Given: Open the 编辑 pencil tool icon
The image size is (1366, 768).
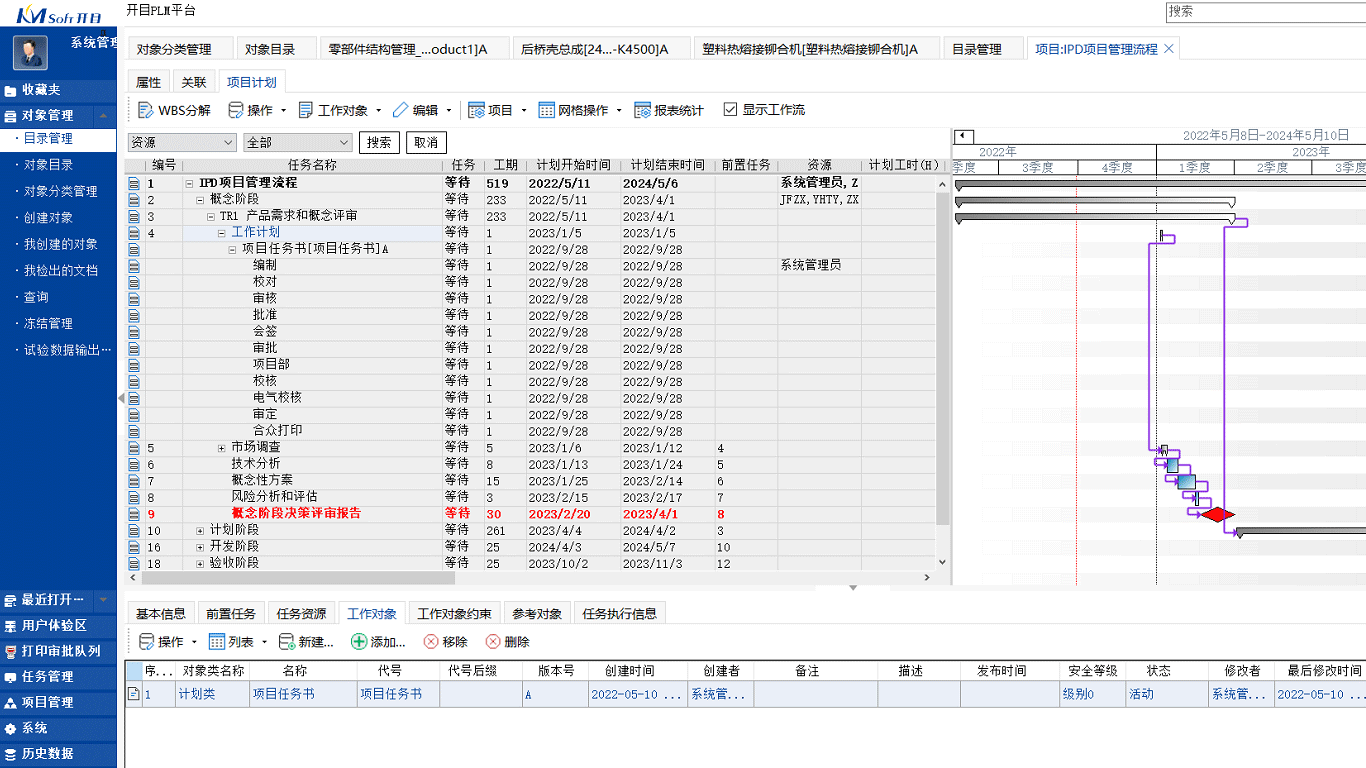Looking at the screenshot, I should tap(398, 110).
